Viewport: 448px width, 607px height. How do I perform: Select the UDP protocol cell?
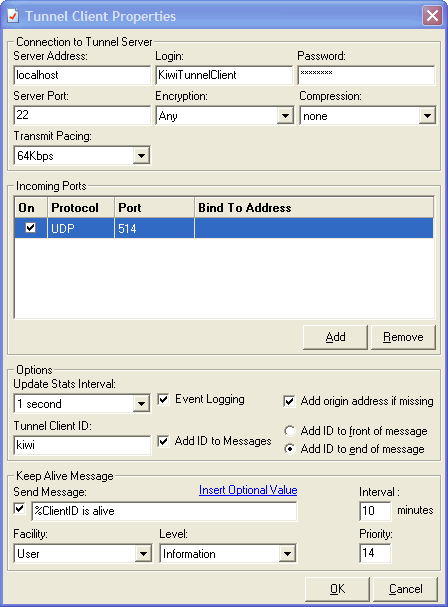tap(81, 228)
